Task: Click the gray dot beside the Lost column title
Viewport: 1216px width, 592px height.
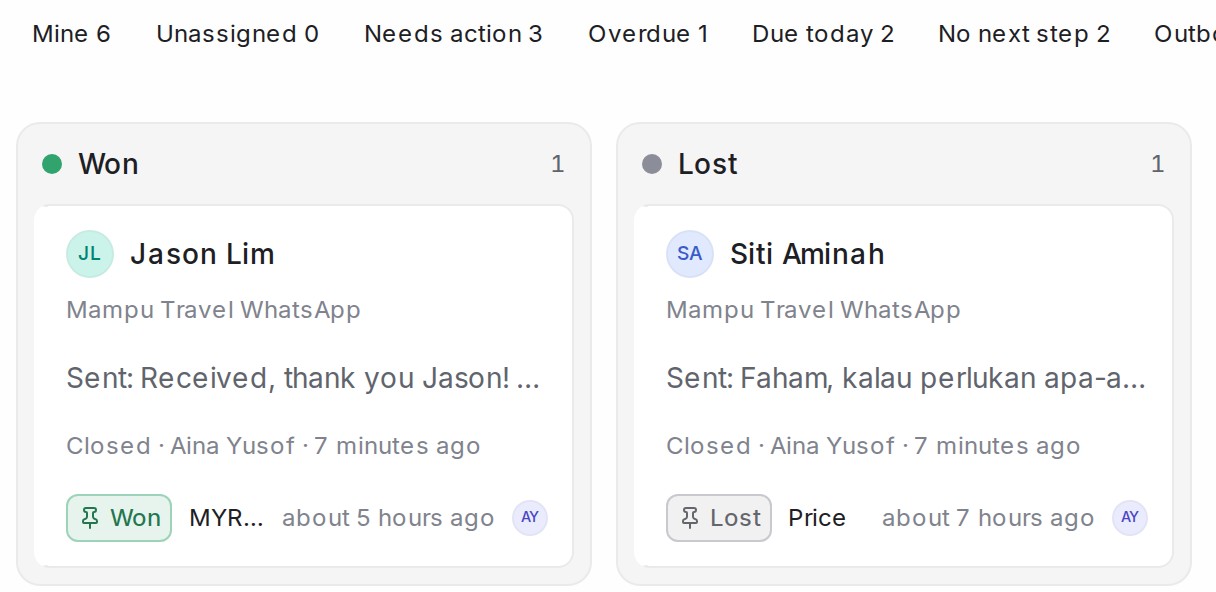Action: point(652,164)
